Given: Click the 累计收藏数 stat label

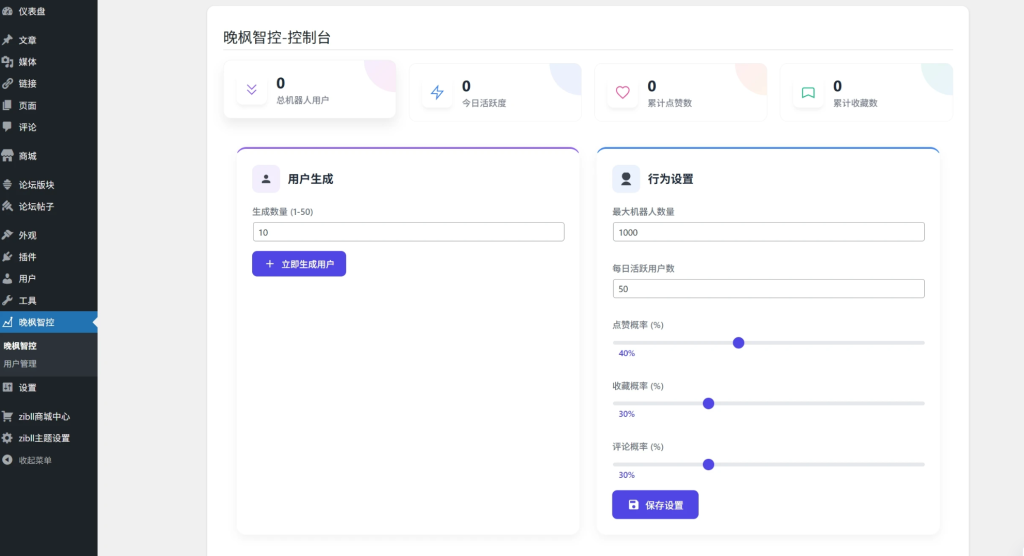Looking at the screenshot, I should (855, 103).
